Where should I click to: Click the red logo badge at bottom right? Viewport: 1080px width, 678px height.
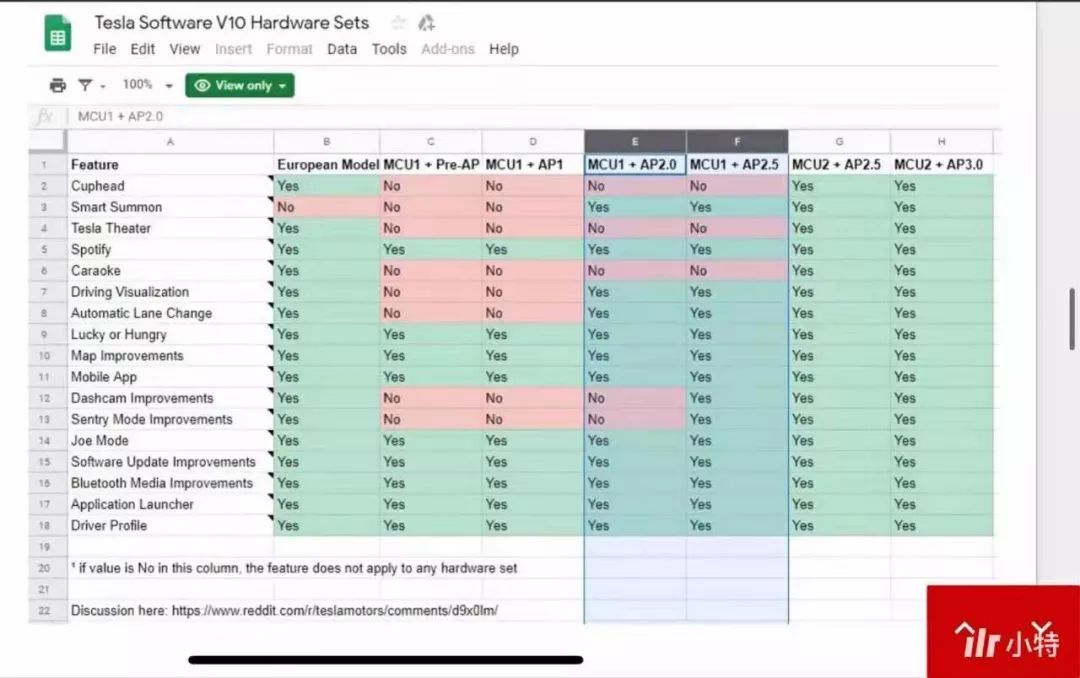[1003, 631]
